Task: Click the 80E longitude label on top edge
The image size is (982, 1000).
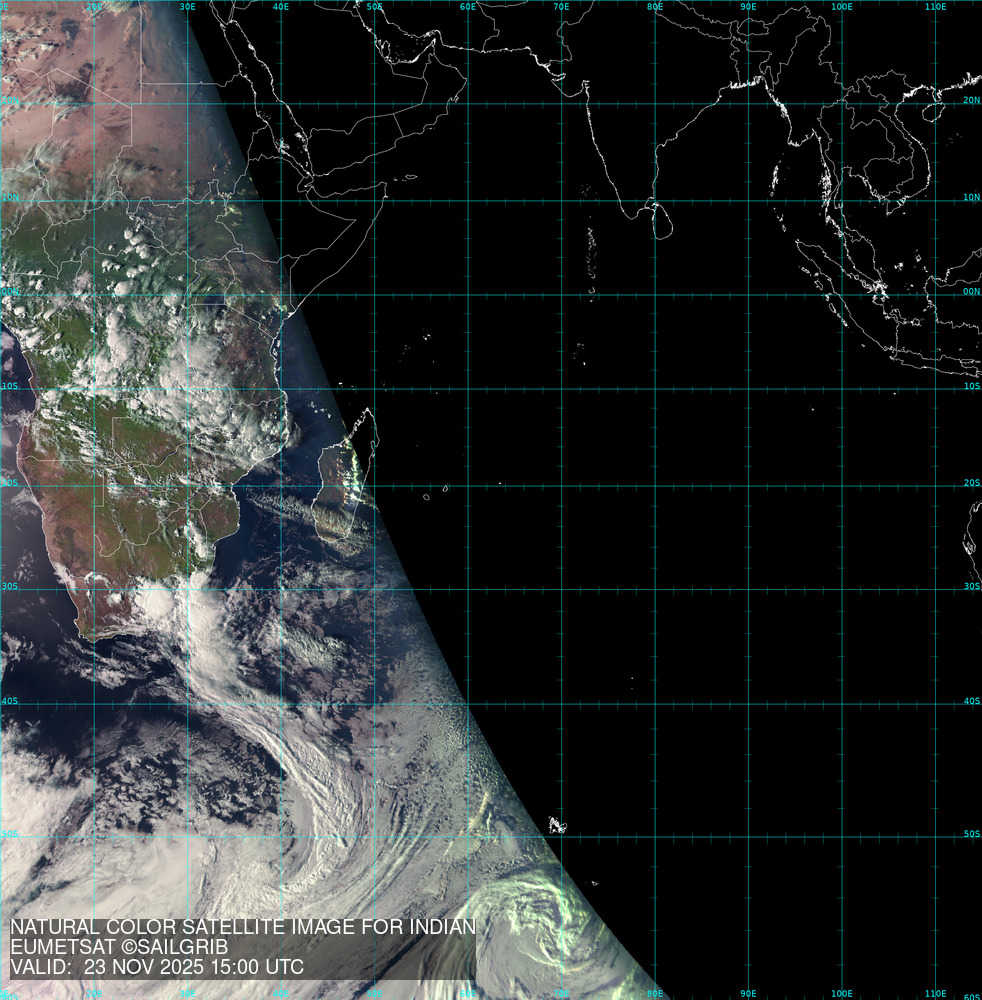Action: point(655,7)
